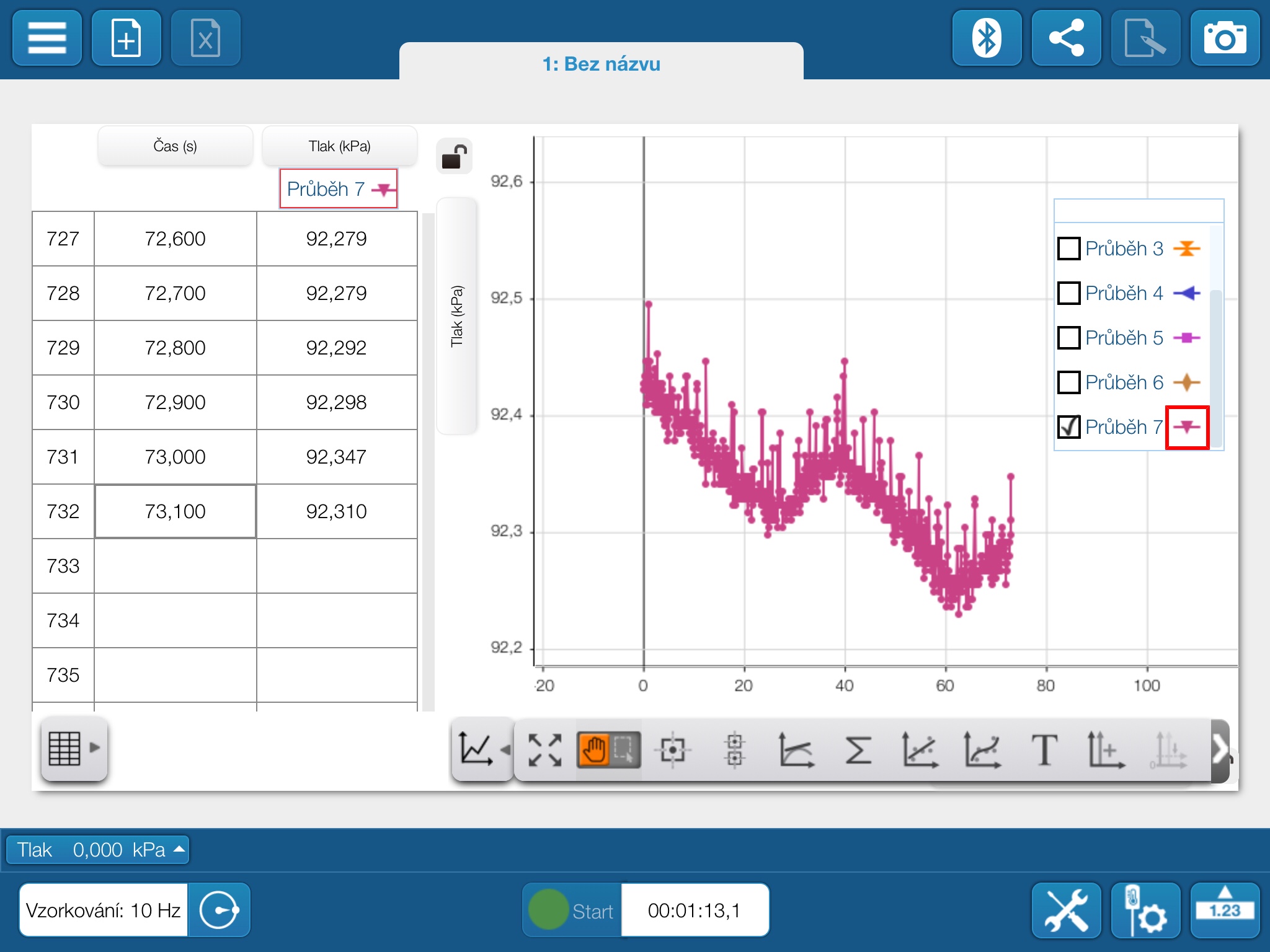The height and width of the screenshot is (952, 1270).
Task: Open the share icon
Action: 1066,38
